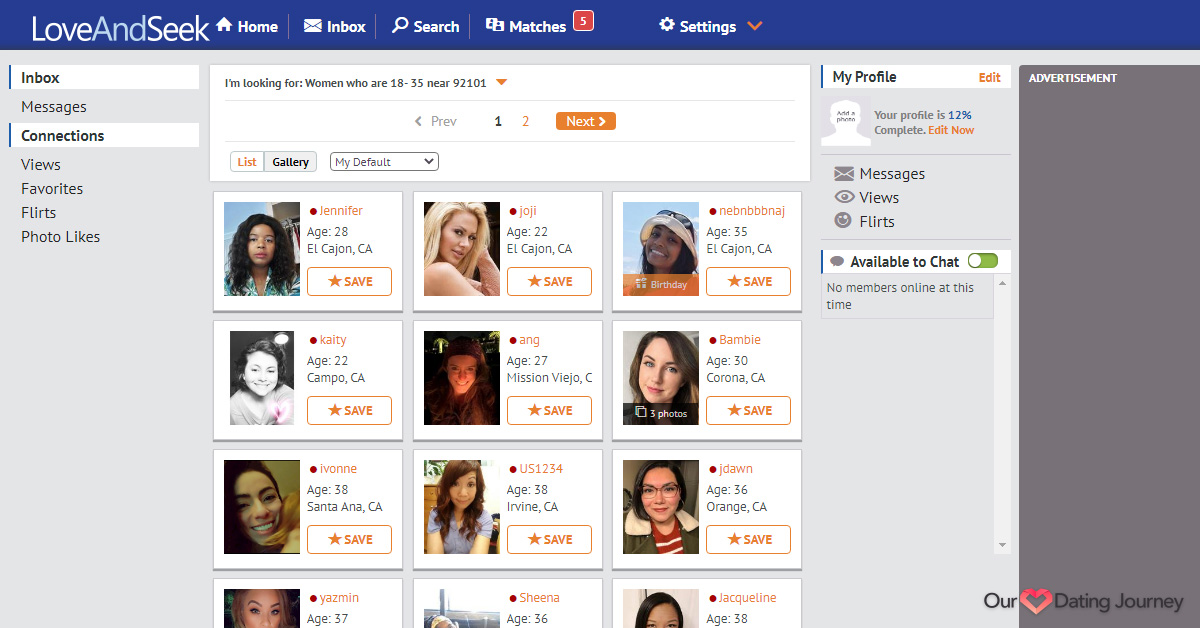This screenshot has width=1200, height=628.
Task: Open the Search menu item
Action: click(x=426, y=26)
